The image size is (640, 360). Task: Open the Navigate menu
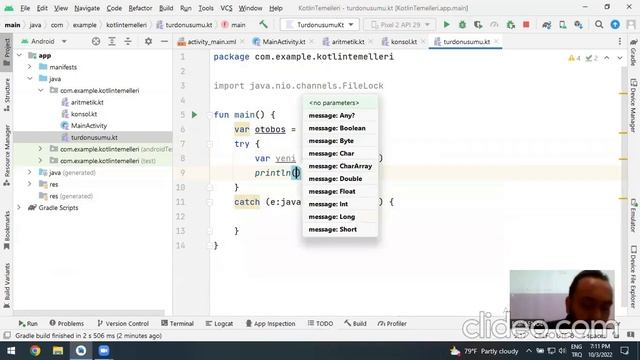click(87, 8)
